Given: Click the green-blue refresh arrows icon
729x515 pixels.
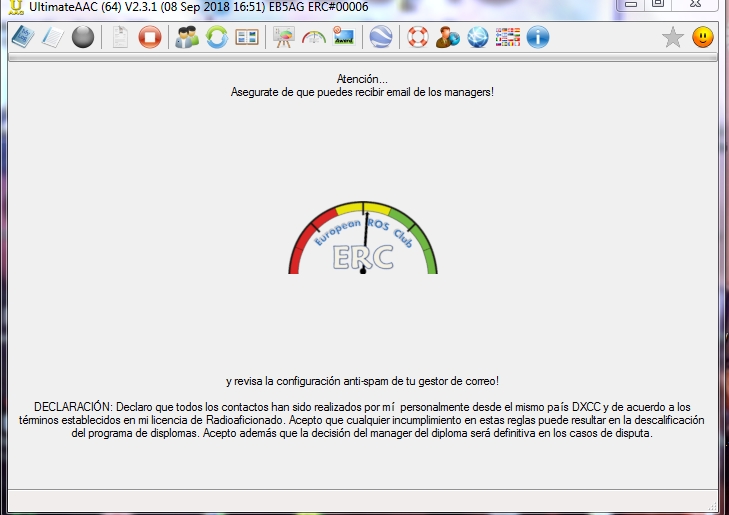Looking at the screenshot, I should tap(217, 37).
